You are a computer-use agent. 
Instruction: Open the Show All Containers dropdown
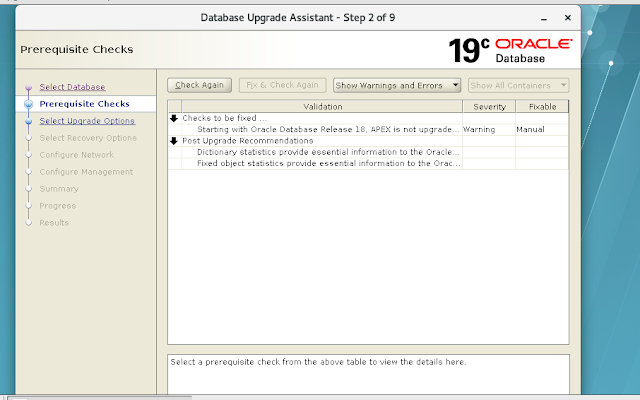point(518,85)
